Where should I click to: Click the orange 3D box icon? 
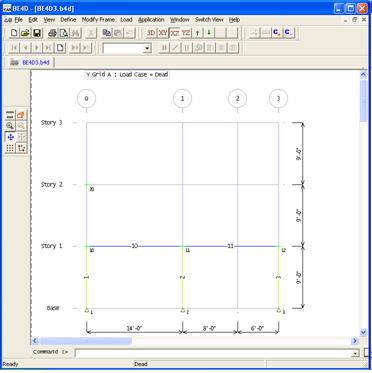21,115
